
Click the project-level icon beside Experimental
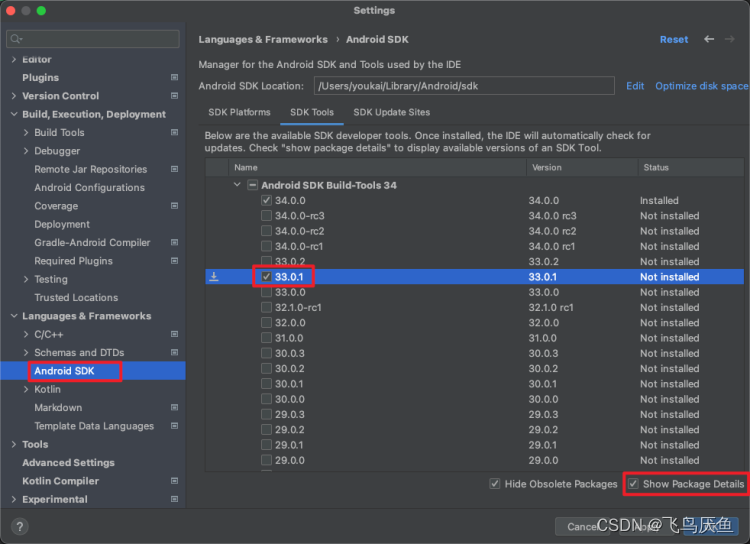pyautogui.click(x=175, y=499)
